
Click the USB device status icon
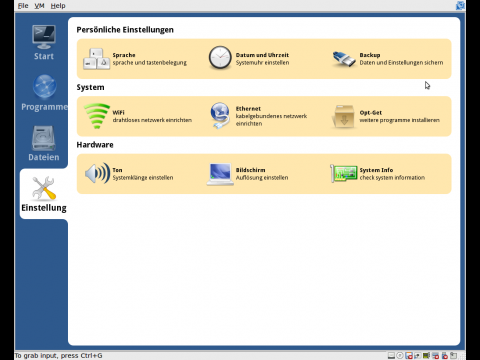click(444, 355)
